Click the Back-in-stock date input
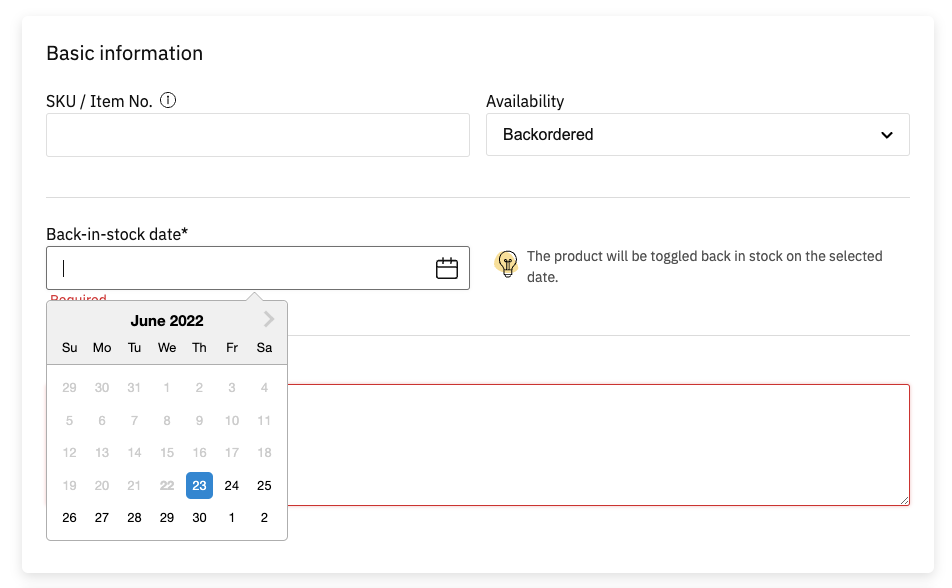Viewport: 952px width, 588px height. click(x=258, y=268)
